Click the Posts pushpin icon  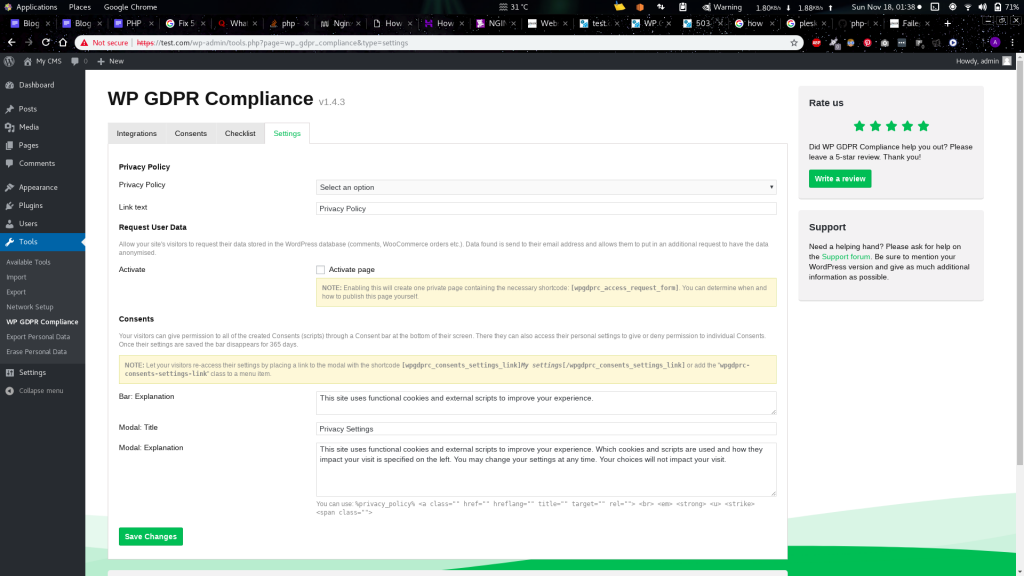tap(10, 109)
